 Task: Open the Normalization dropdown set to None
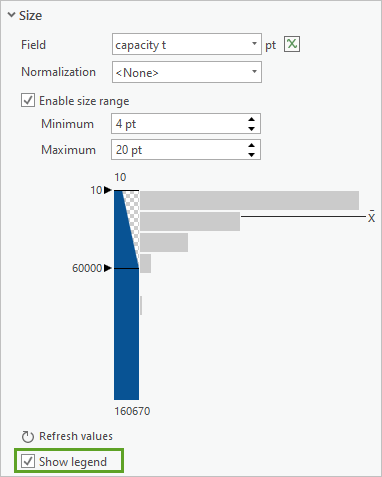tap(187, 72)
